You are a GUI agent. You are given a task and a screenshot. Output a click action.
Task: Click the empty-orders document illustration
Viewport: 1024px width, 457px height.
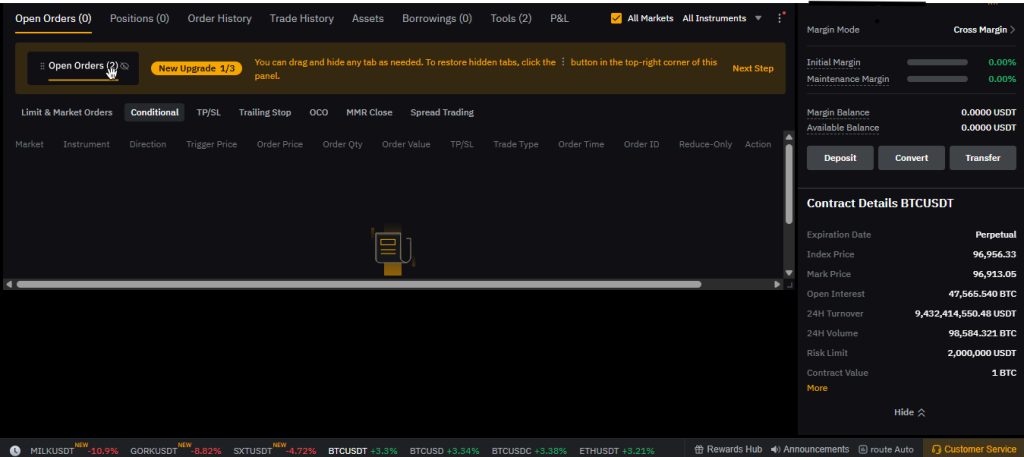(x=392, y=251)
